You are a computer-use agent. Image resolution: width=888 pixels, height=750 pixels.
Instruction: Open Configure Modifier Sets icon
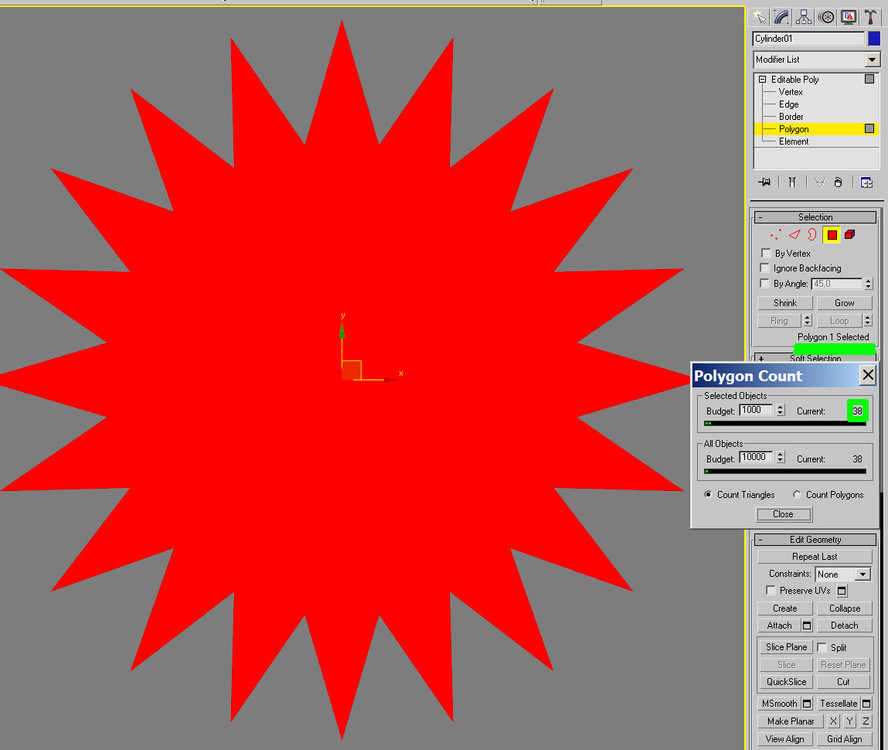click(x=866, y=182)
